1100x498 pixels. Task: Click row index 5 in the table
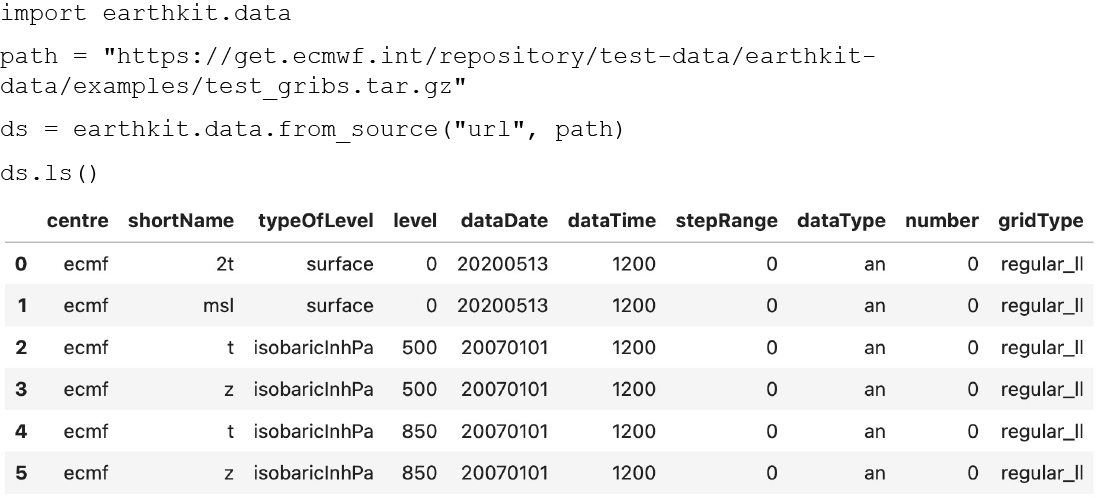(x=21, y=473)
